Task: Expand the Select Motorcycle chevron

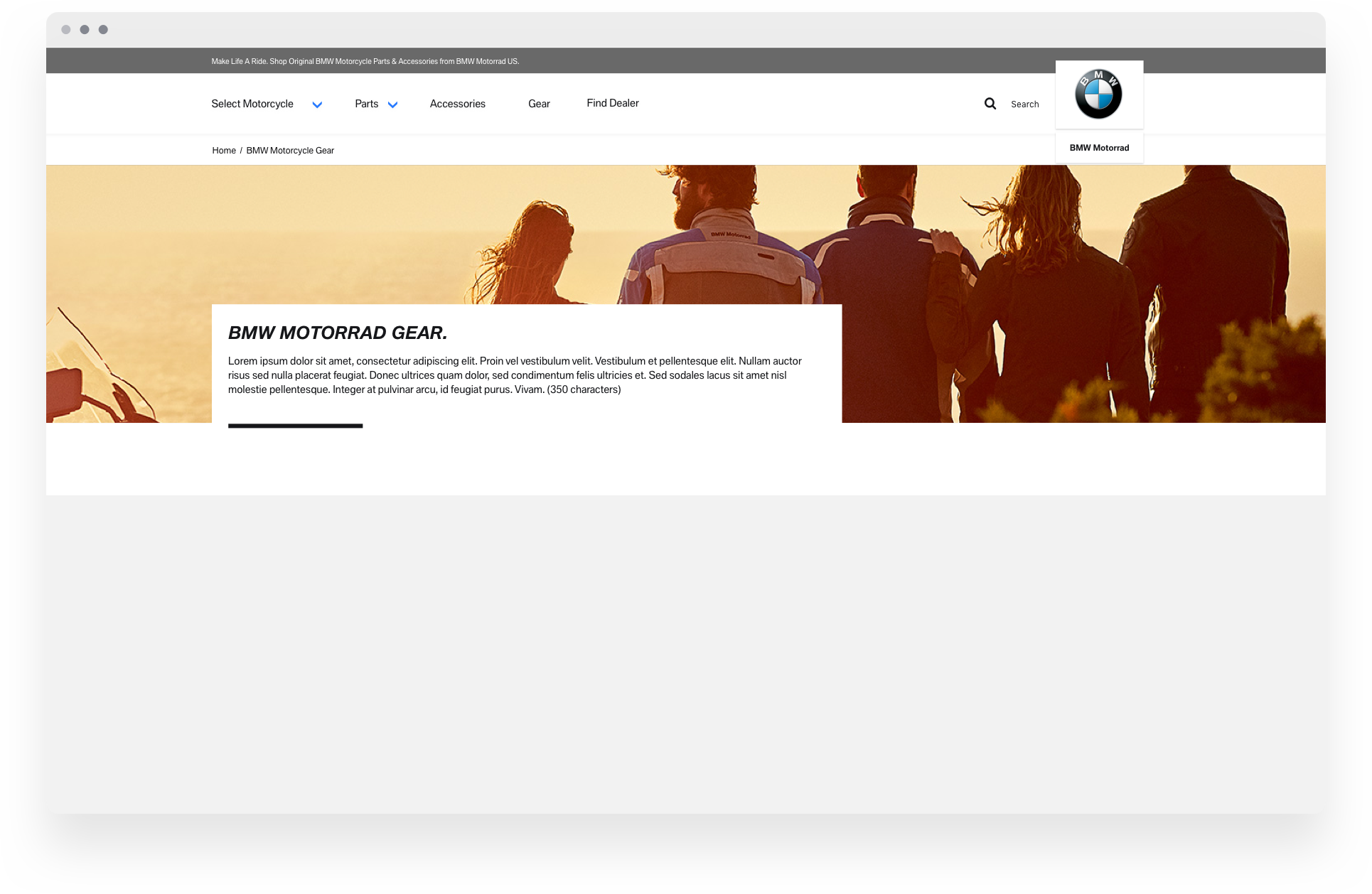Action: click(x=317, y=104)
